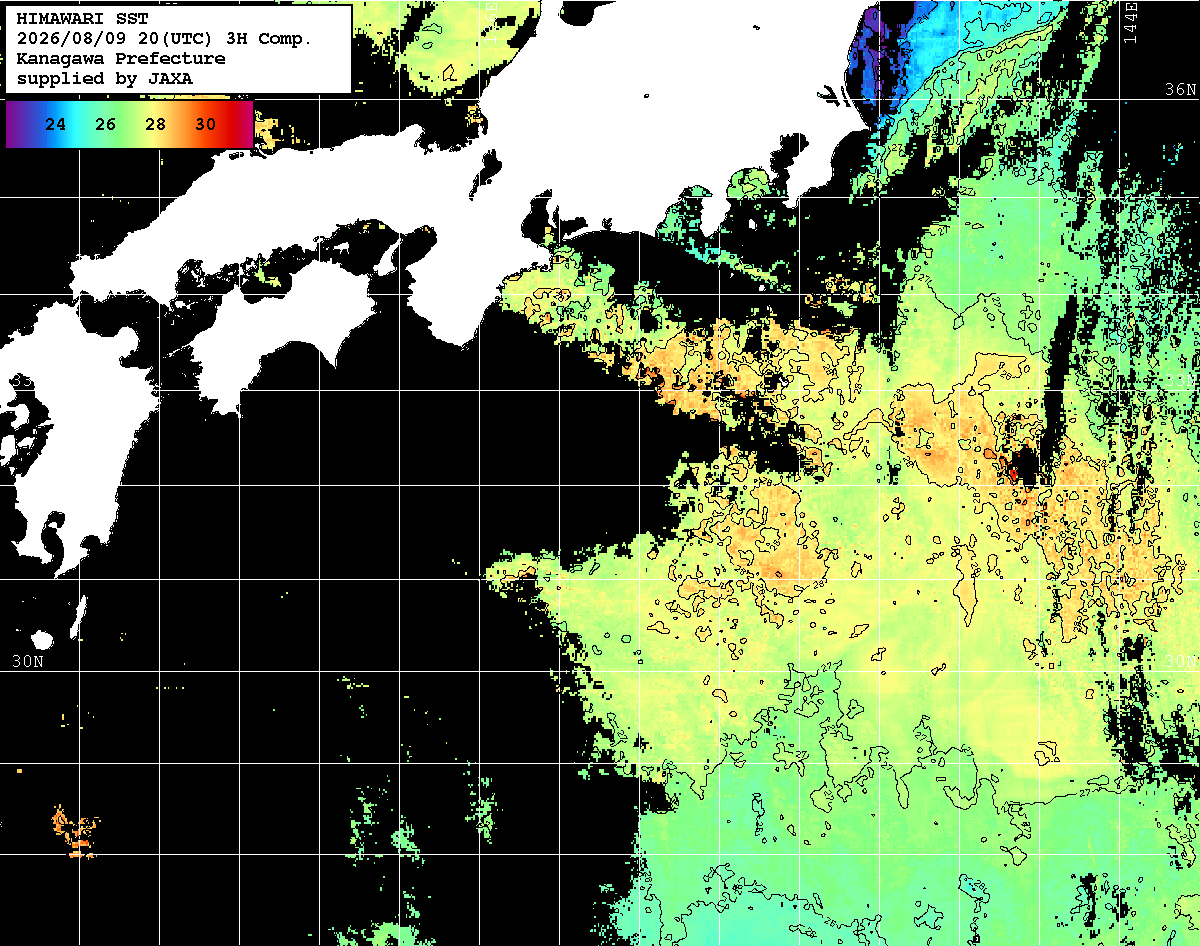Click the HIMAWARI SST title text

point(82,19)
